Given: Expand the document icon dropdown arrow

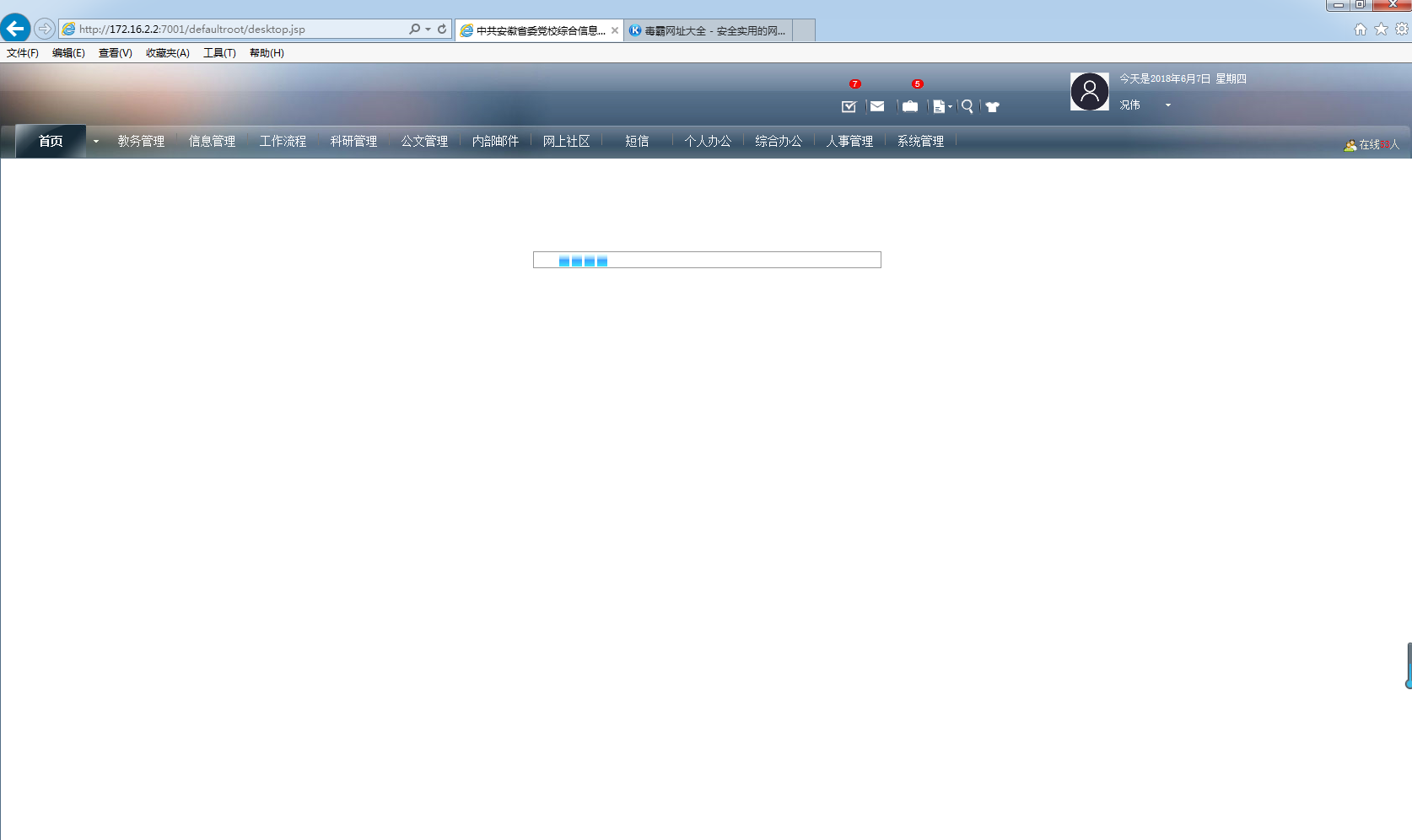Looking at the screenshot, I should point(950,107).
